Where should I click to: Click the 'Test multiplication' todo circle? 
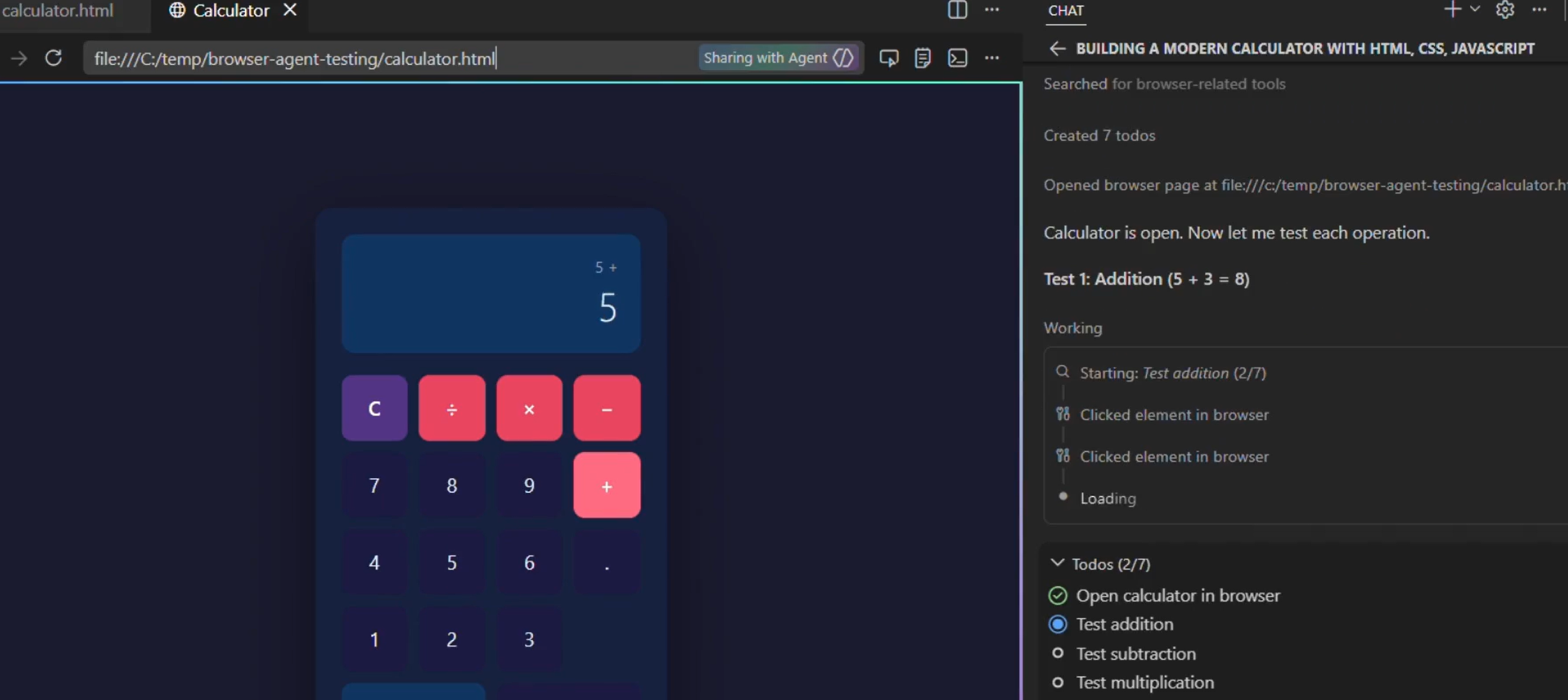(1057, 682)
